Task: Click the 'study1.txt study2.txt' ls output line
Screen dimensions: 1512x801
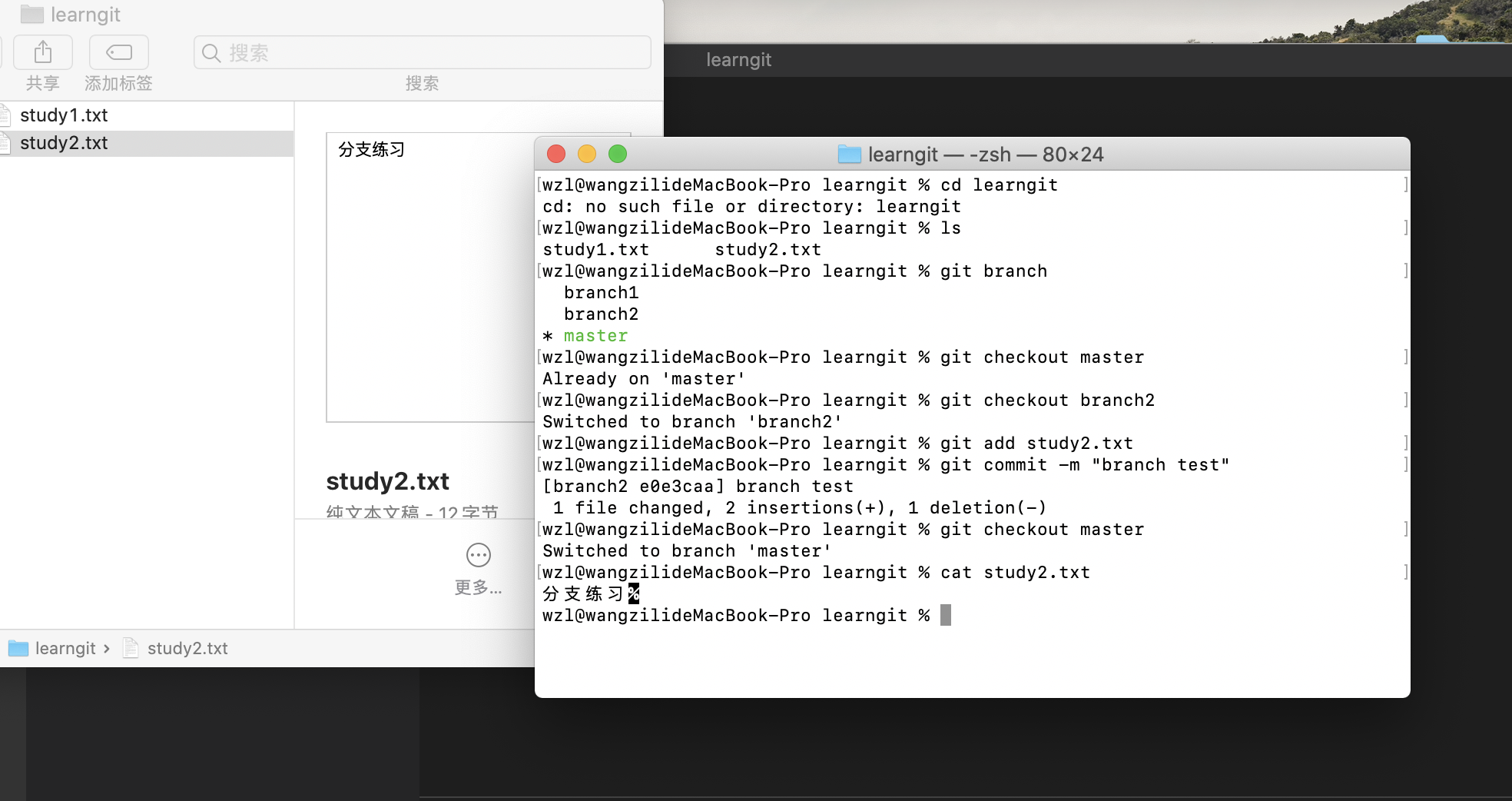Action: pyautogui.click(x=681, y=250)
